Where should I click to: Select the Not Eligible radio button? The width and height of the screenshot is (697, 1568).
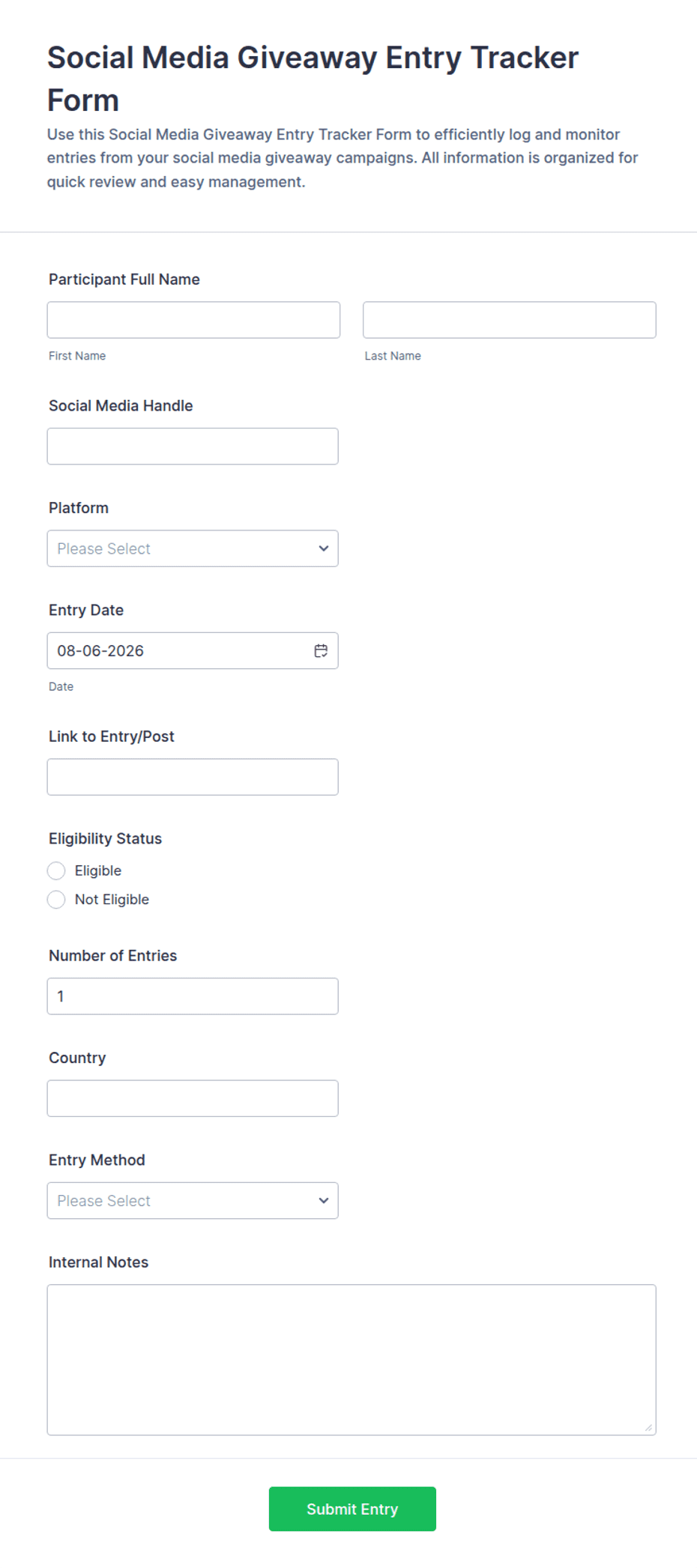(x=56, y=899)
